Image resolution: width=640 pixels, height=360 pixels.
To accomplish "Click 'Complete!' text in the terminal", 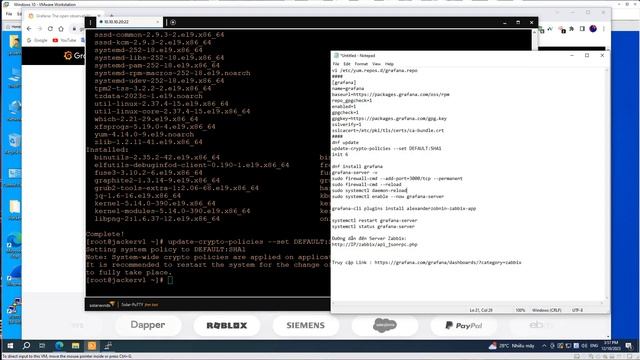I will [x=105, y=234].
